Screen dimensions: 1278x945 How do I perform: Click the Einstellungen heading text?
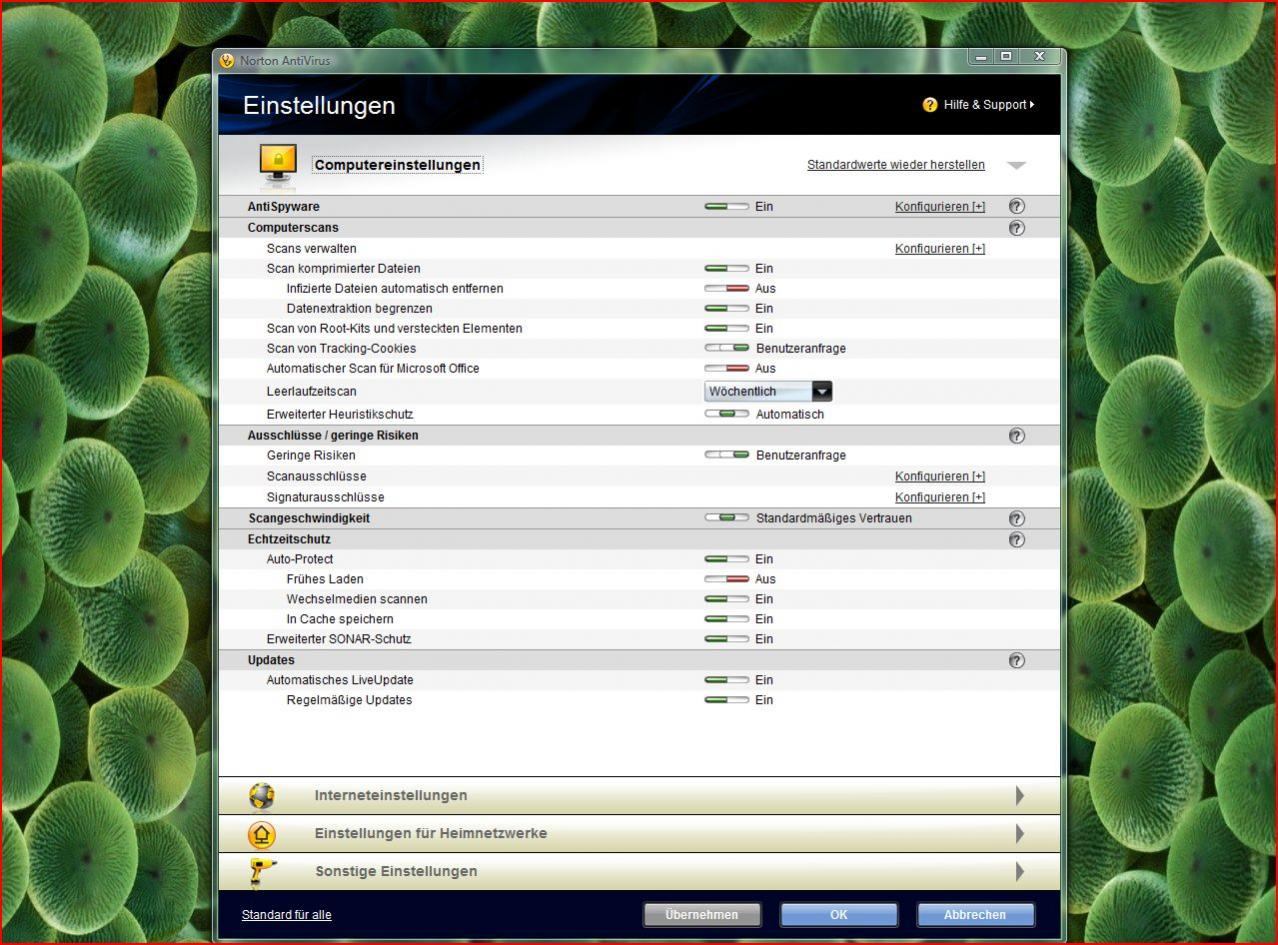click(319, 106)
